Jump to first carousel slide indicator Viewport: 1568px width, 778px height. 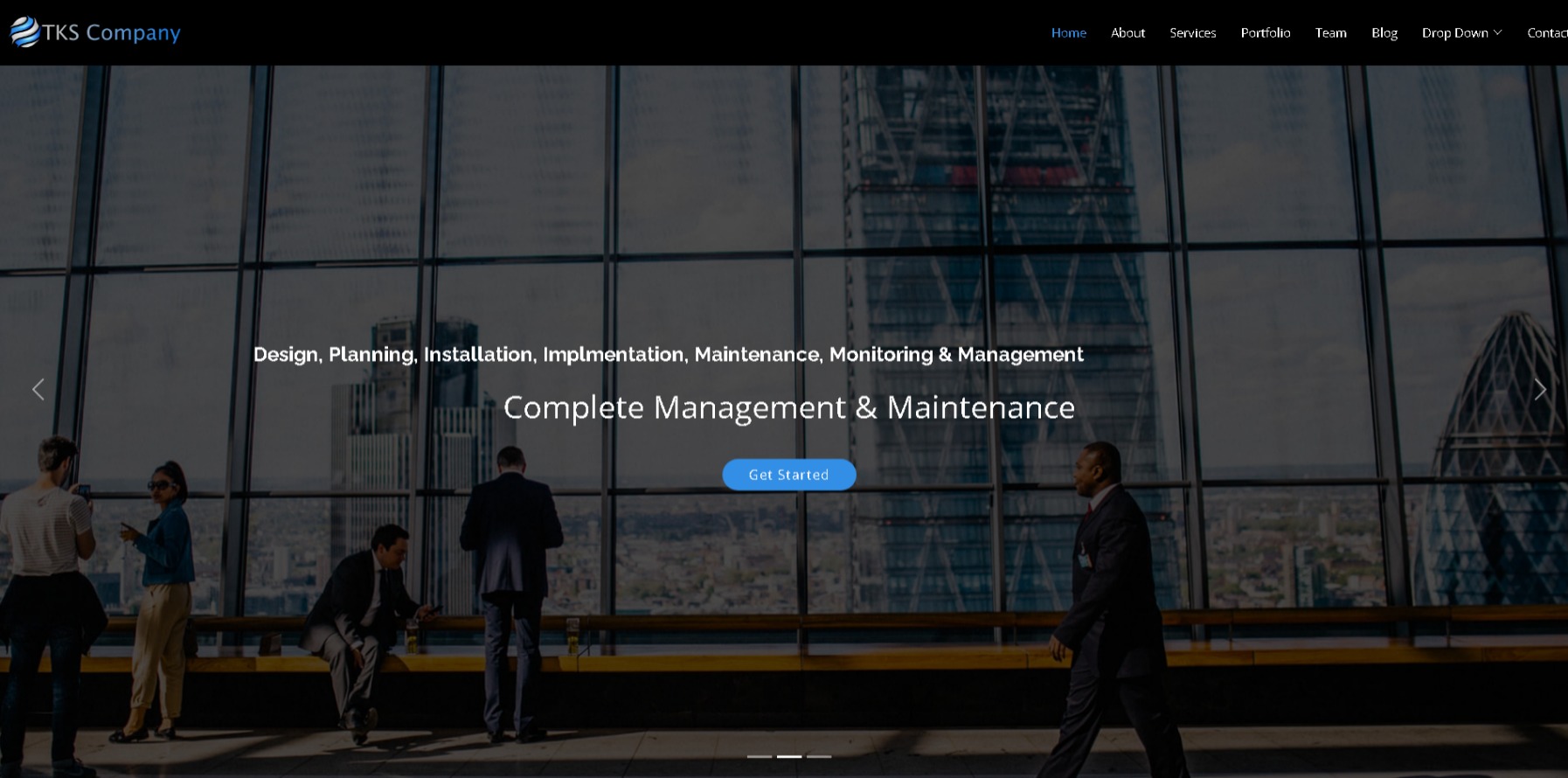pos(759,756)
